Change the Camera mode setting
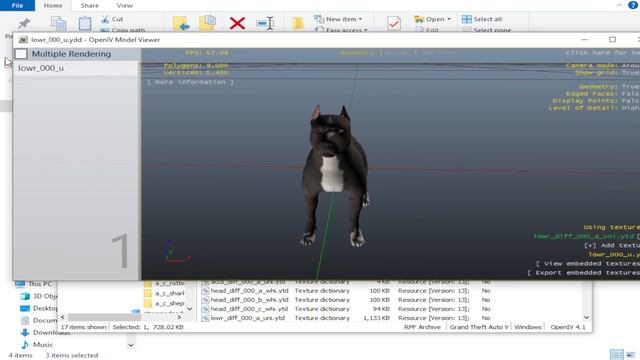The width and height of the screenshot is (640, 360). click(x=602, y=65)
